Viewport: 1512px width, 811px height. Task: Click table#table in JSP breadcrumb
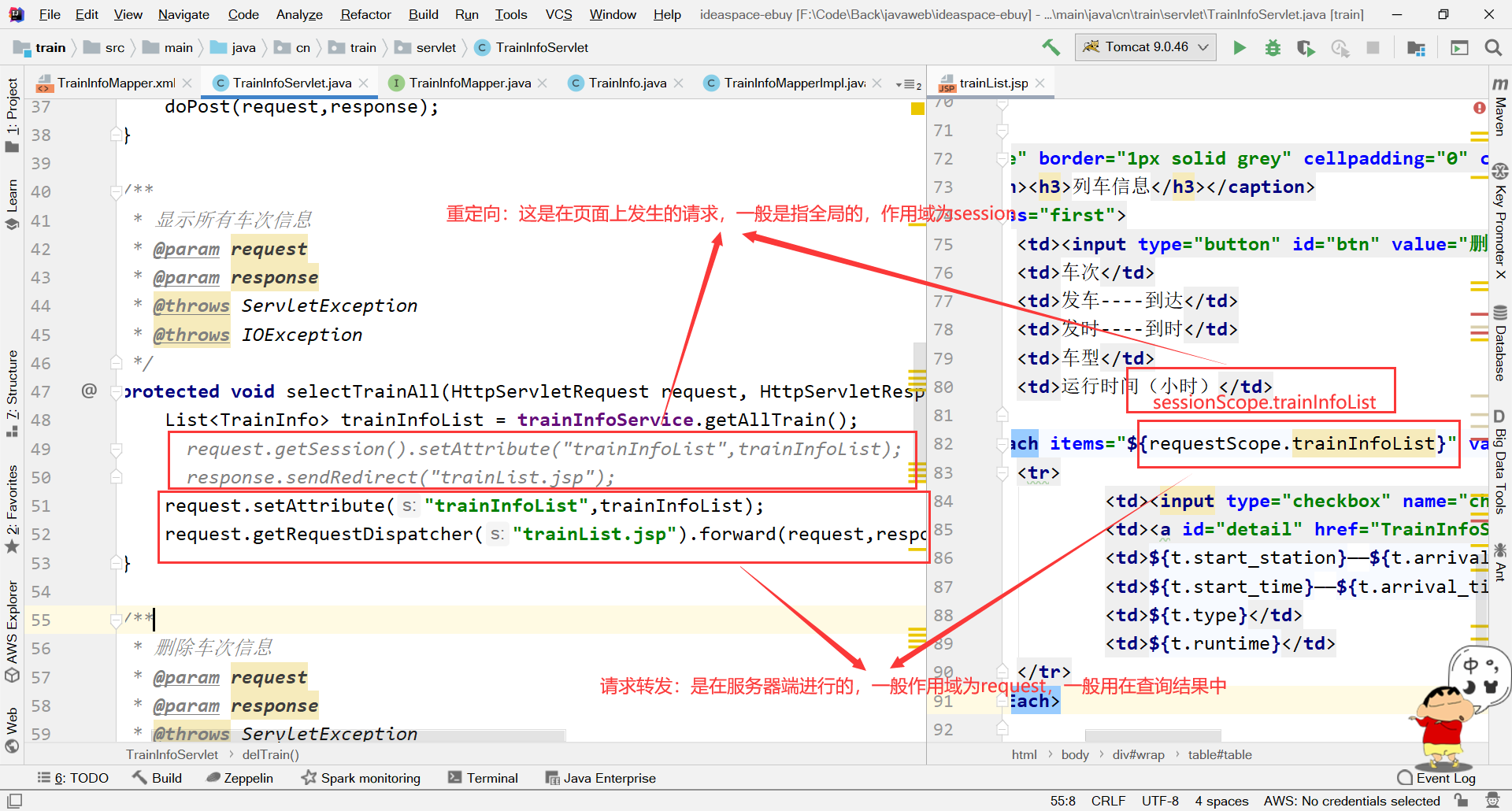coord(1219,754)
